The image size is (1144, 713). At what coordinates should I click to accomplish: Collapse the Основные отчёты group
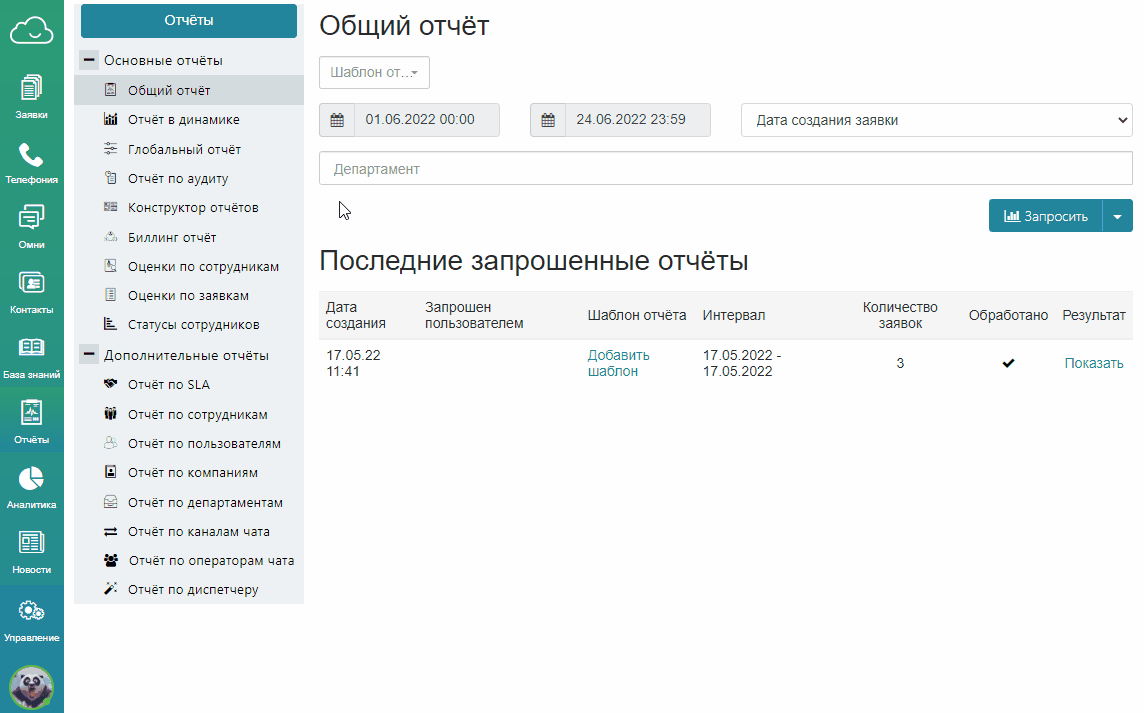(x=89, y=60)
